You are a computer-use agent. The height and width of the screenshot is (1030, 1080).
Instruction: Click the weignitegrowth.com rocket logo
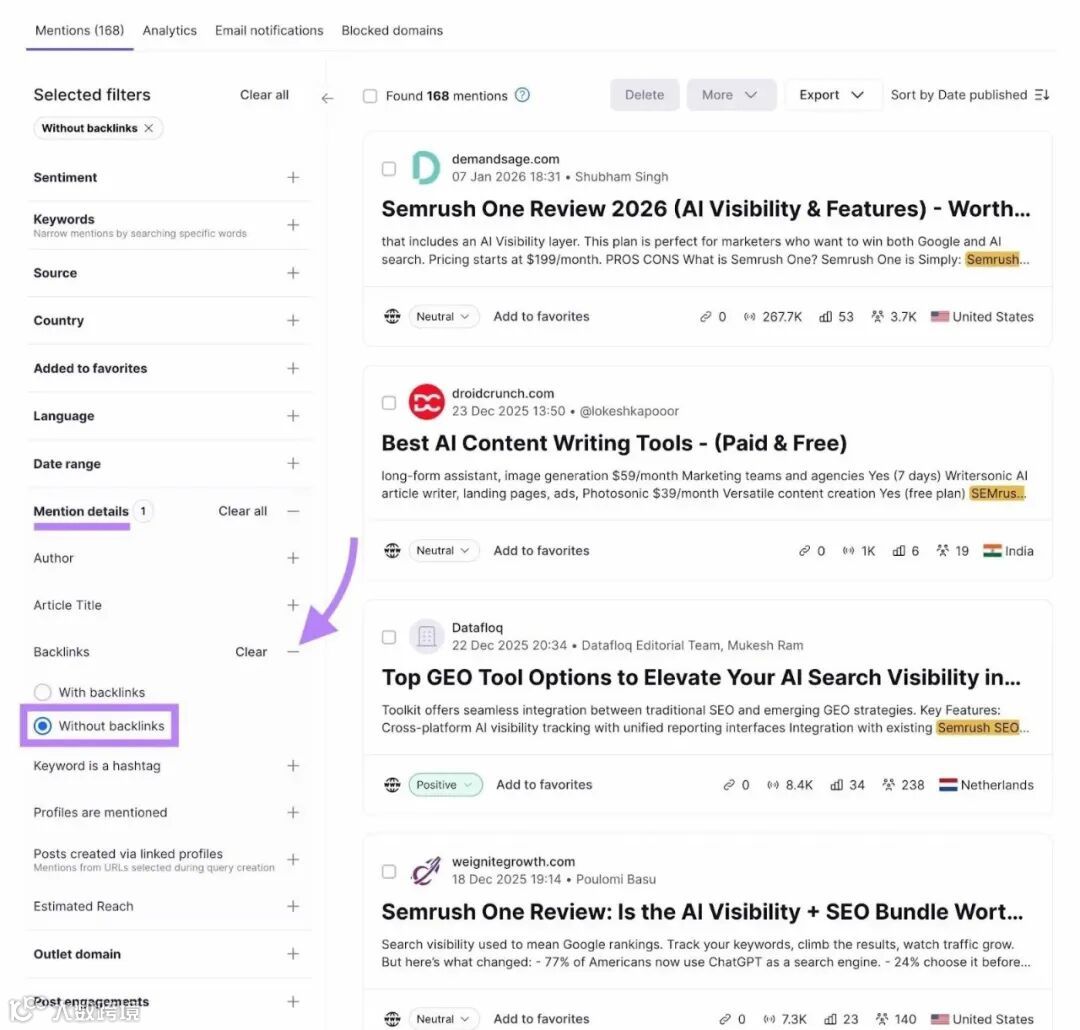[426, 870]
